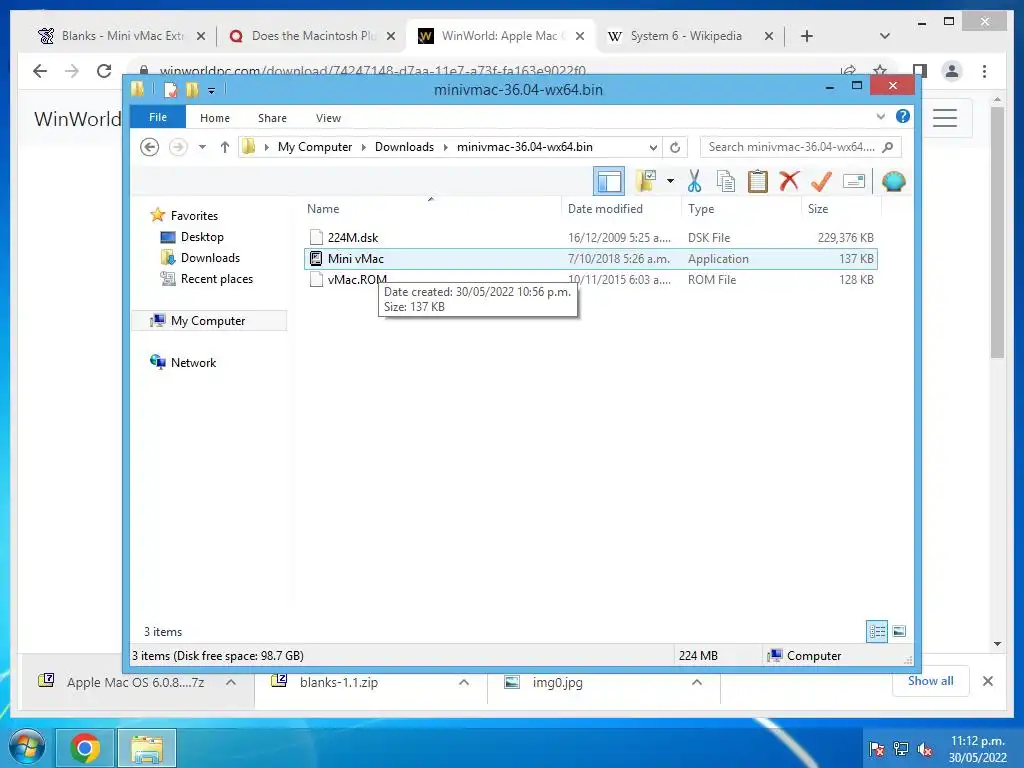The height and width of the screenshot is (768, 1024).
Task: Open the Windows Start button
Action: click(27, 748)
